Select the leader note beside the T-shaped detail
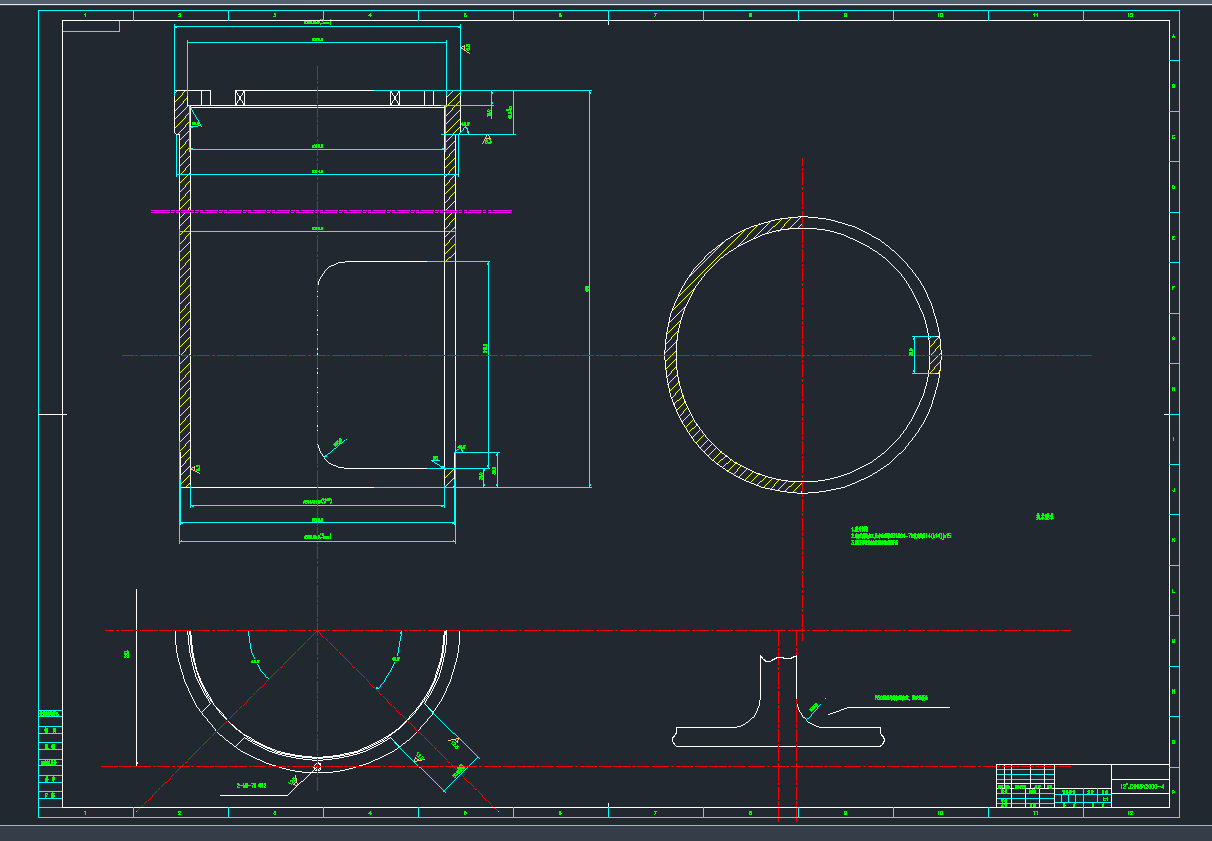This screenshot has height=841, width=1212. point(901,698)
